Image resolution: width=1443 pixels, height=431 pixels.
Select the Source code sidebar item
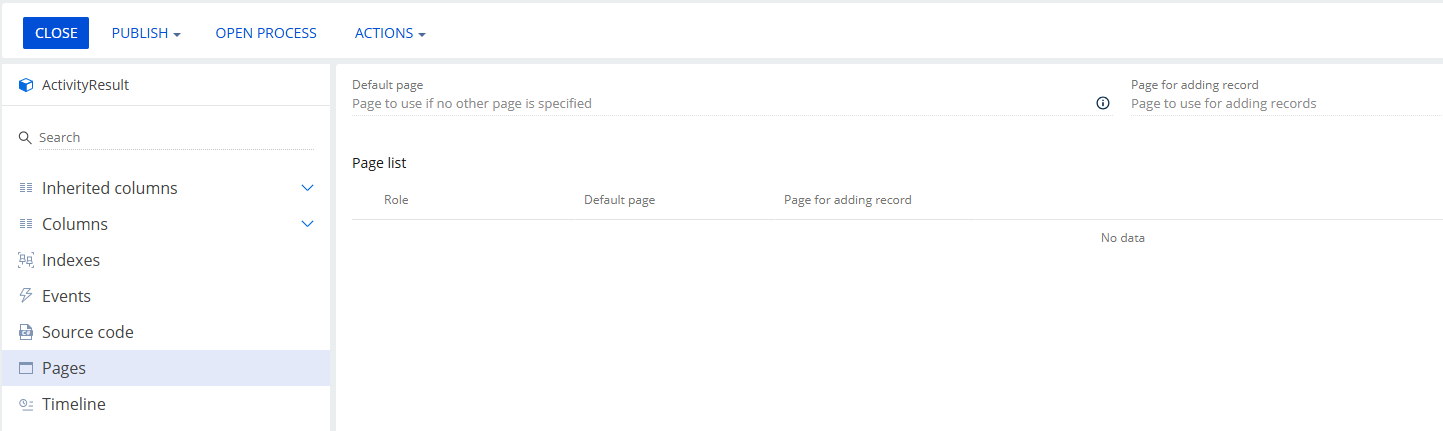[x=166, y=332]
